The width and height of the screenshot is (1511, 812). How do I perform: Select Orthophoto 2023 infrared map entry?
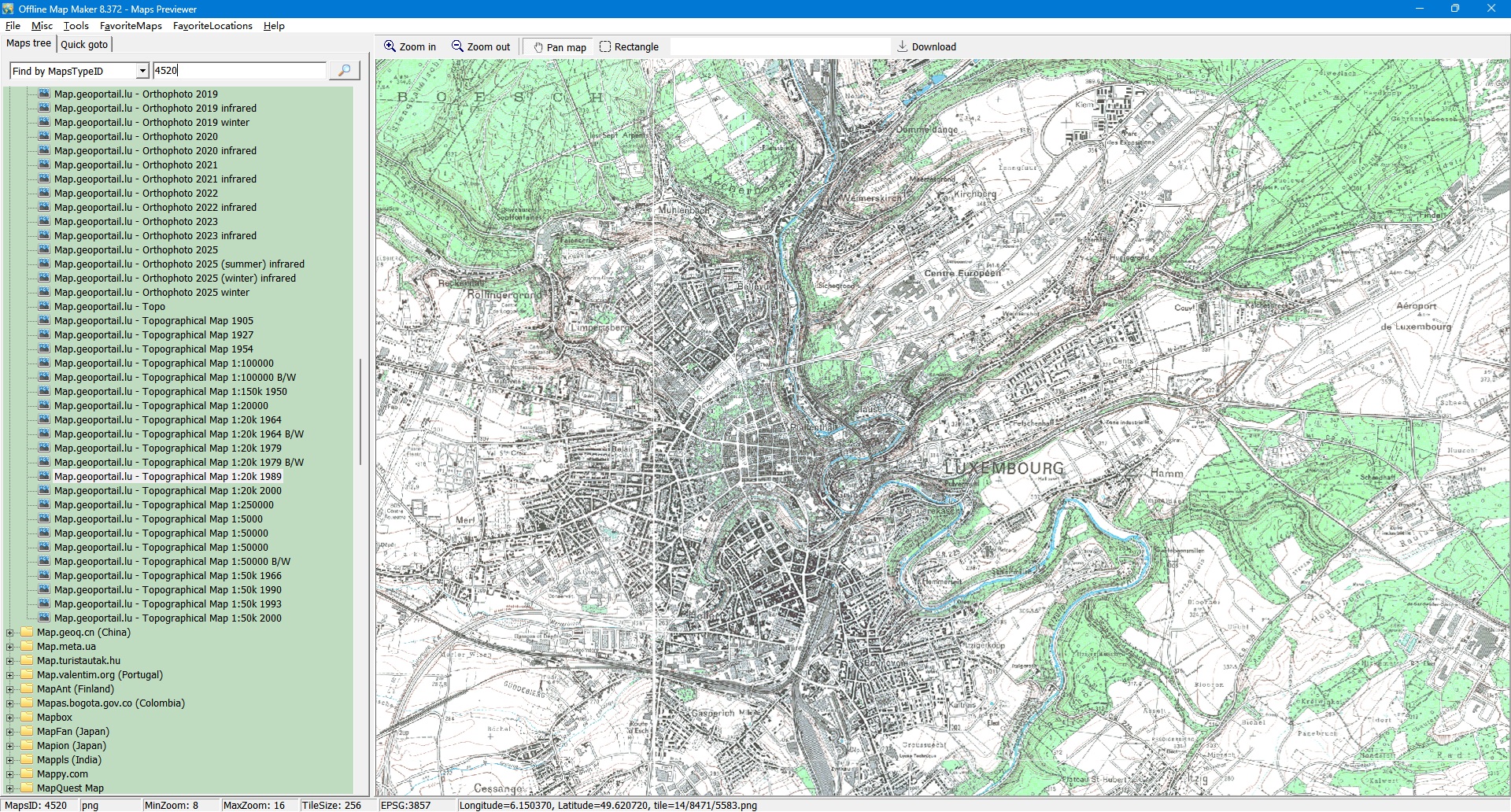click(x=155, y=236)
